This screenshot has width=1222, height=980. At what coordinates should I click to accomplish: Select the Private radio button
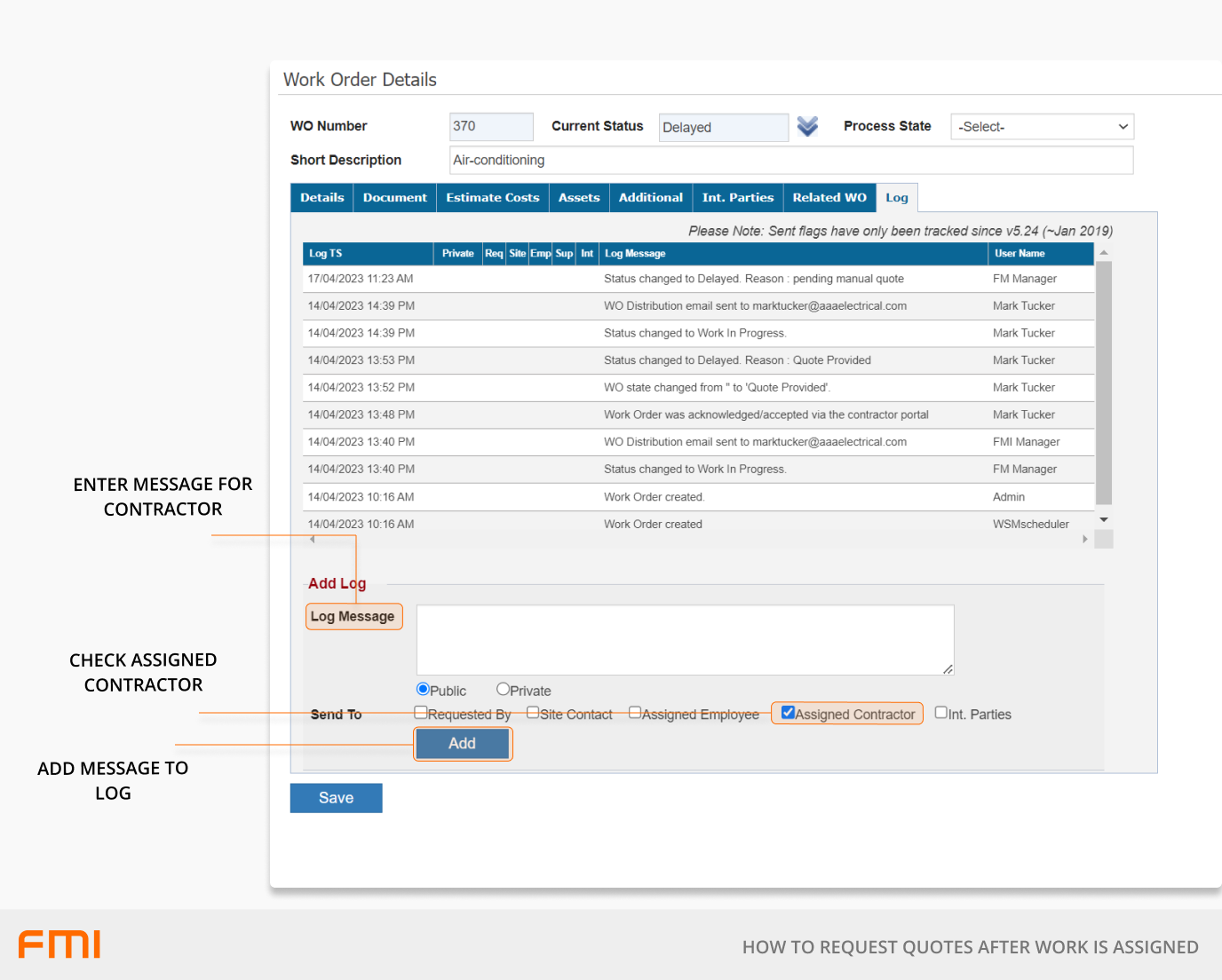[504, 690]
